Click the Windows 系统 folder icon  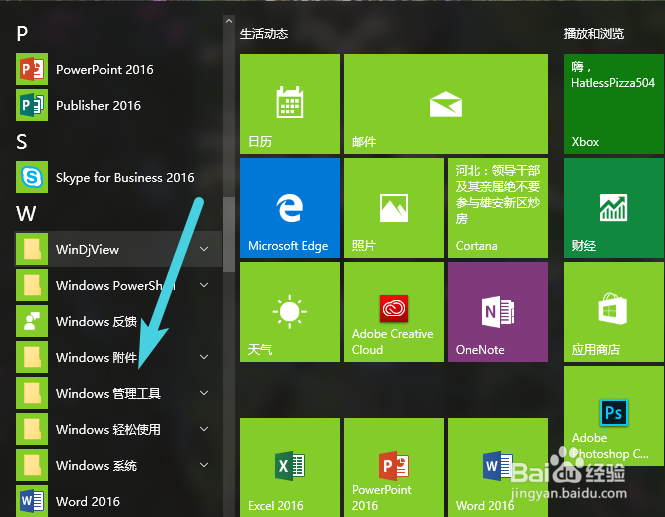click(x=32, y=465)
